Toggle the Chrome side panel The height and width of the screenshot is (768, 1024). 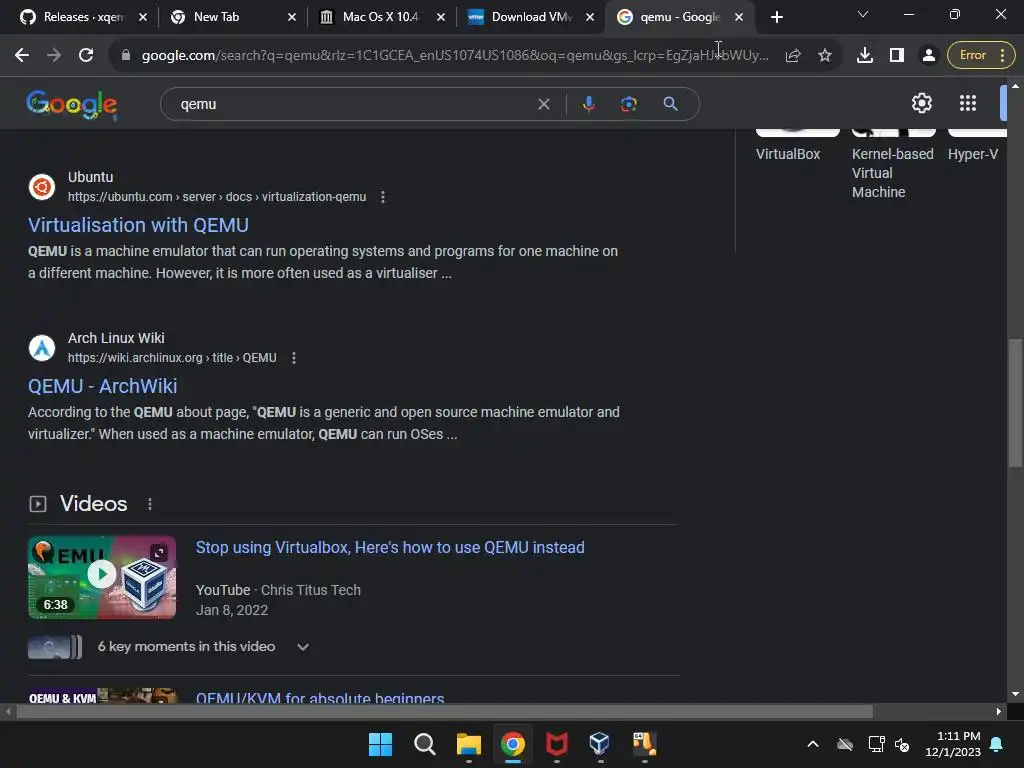click(x=897, y=56)
